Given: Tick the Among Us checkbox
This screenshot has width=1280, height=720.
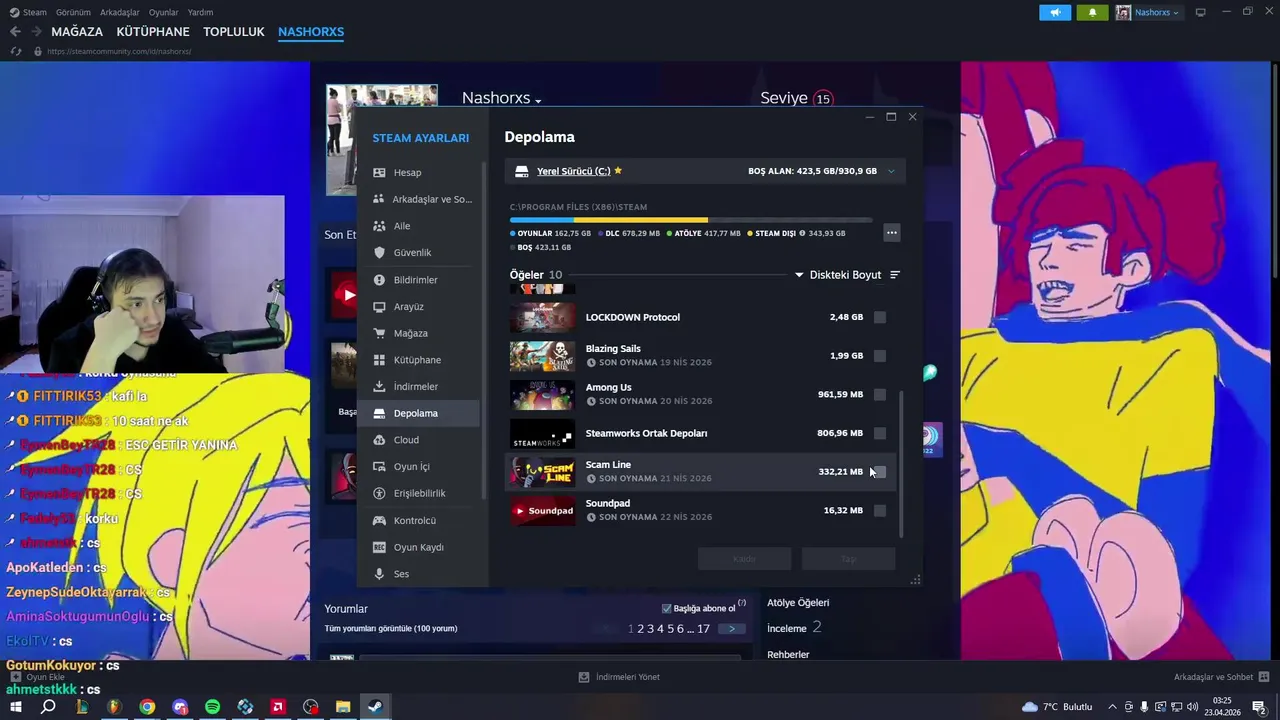Looking at the screenshot, I should [880, 395].
